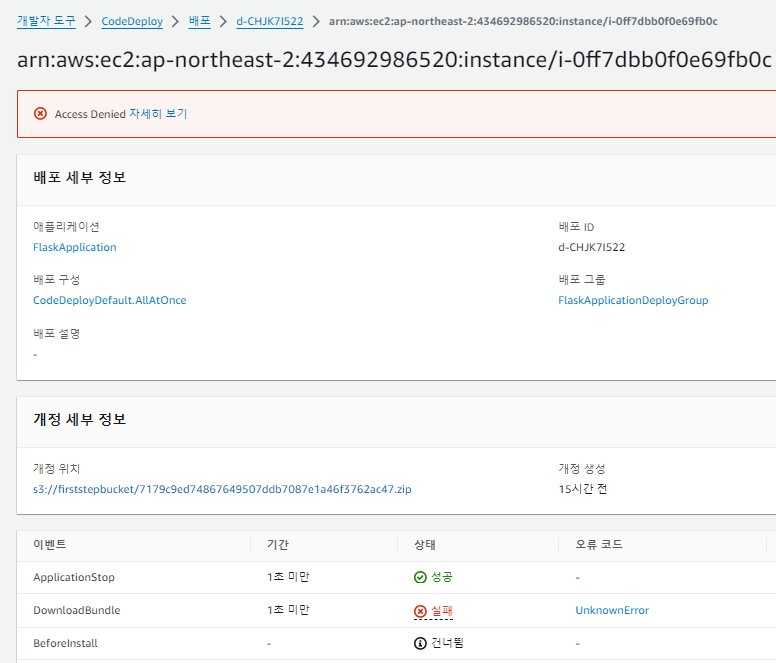Open deployment d-CHJK7I522 breadcrumb link
The image size is (776, 663).
pos(270,21)
